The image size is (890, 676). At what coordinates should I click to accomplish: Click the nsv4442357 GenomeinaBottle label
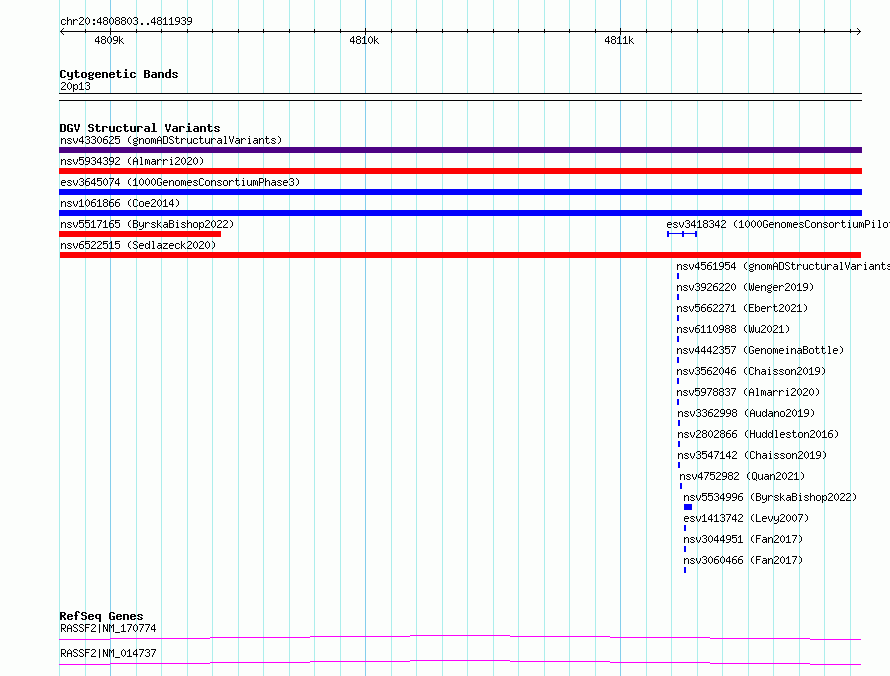point(760,350)
